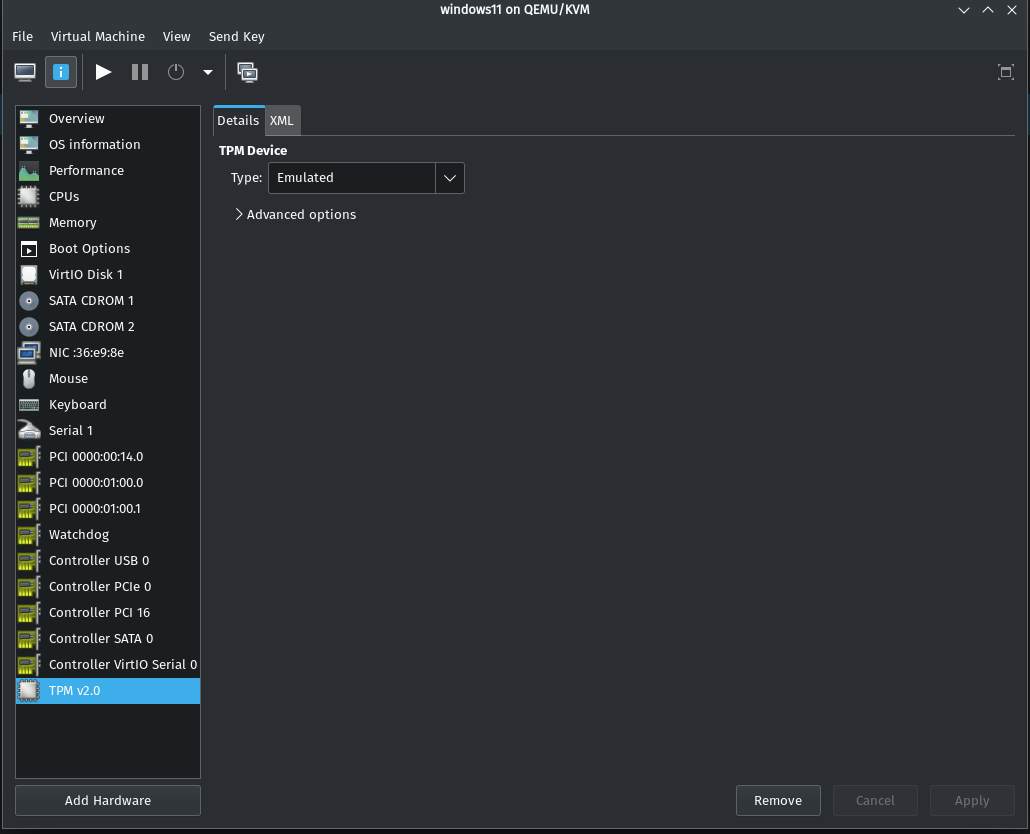This screenshot has width=1030, height=834.
Task: Switch to the XML tab
Action: tap(282, 120)
